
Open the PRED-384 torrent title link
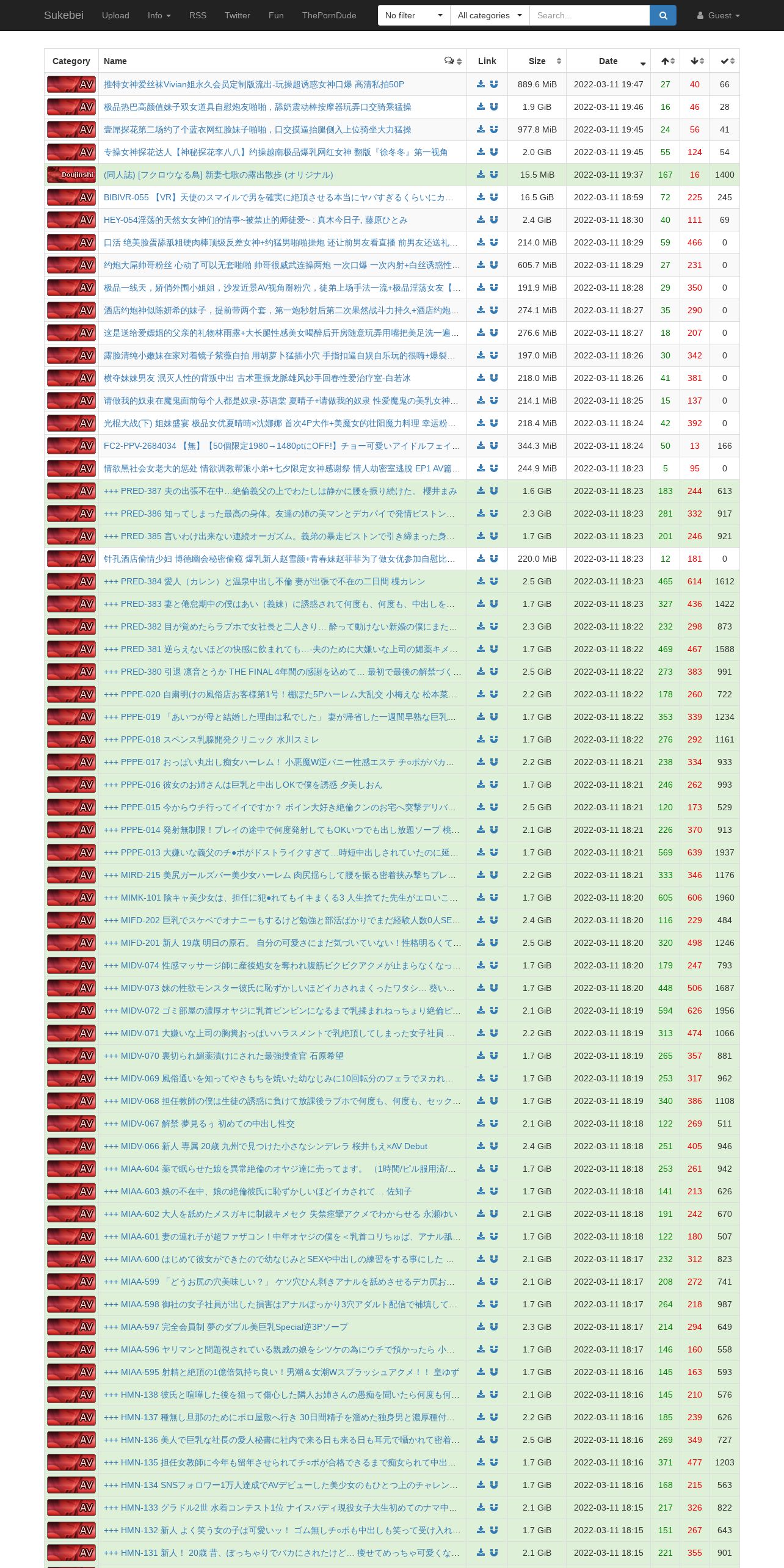point(264,581)
